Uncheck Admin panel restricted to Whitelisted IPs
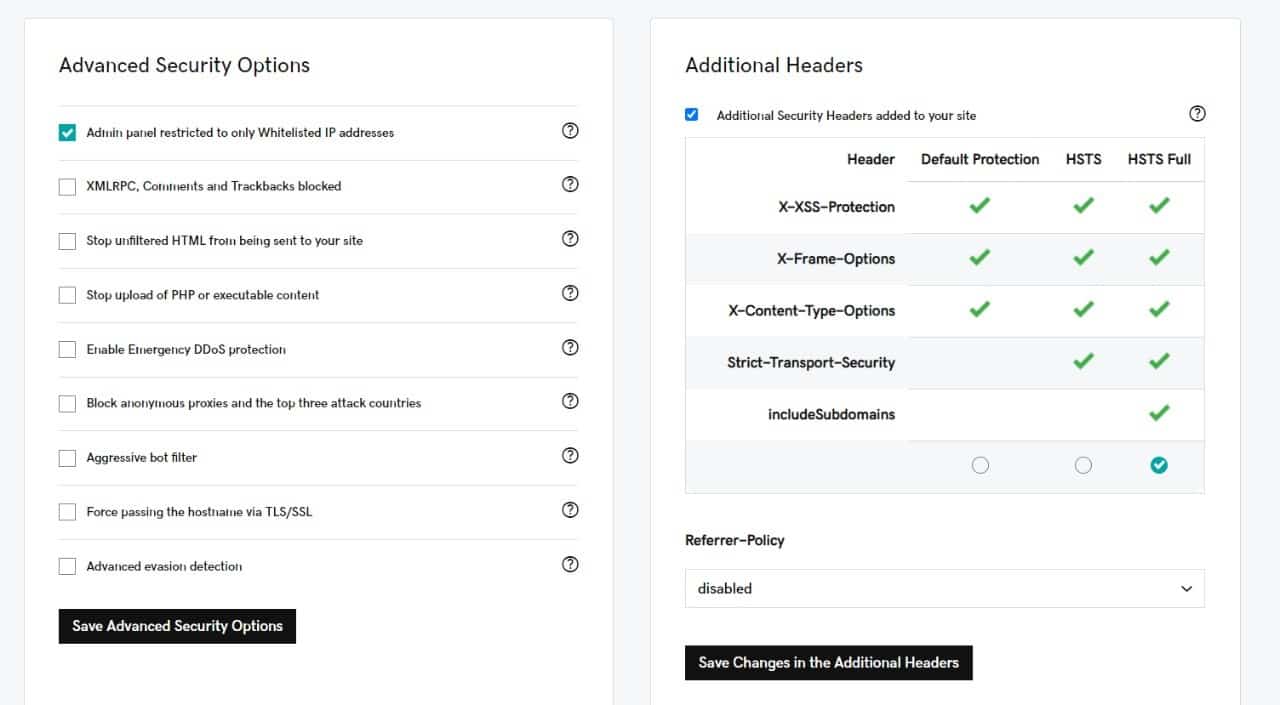 coord(67,132)
